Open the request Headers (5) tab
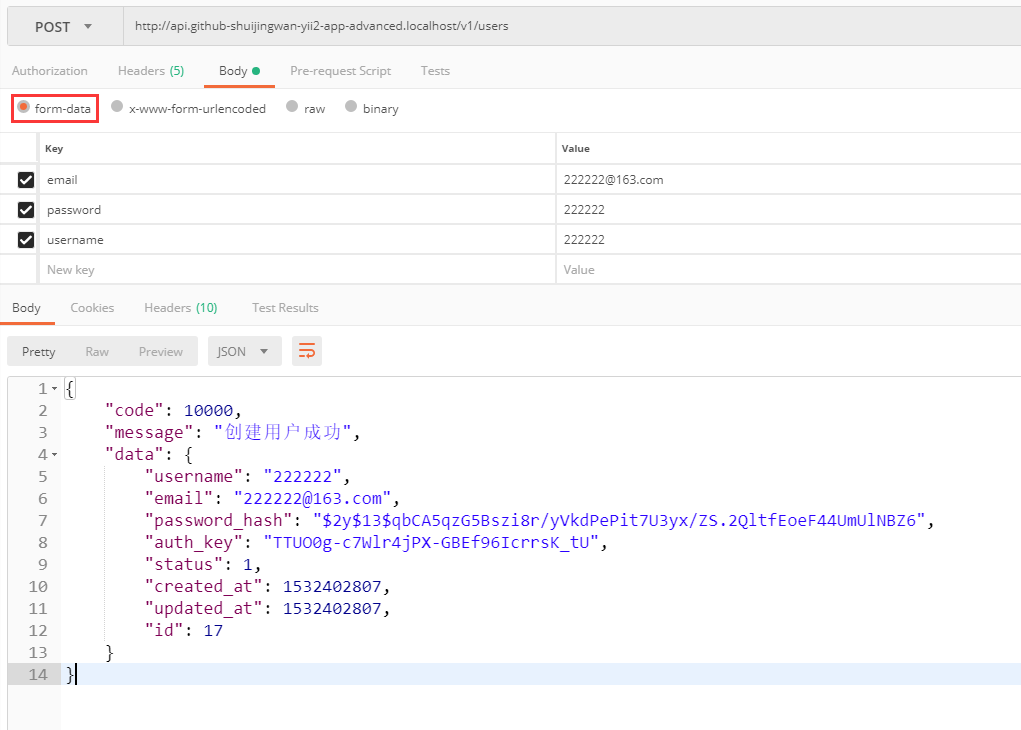 pos(150,71)
